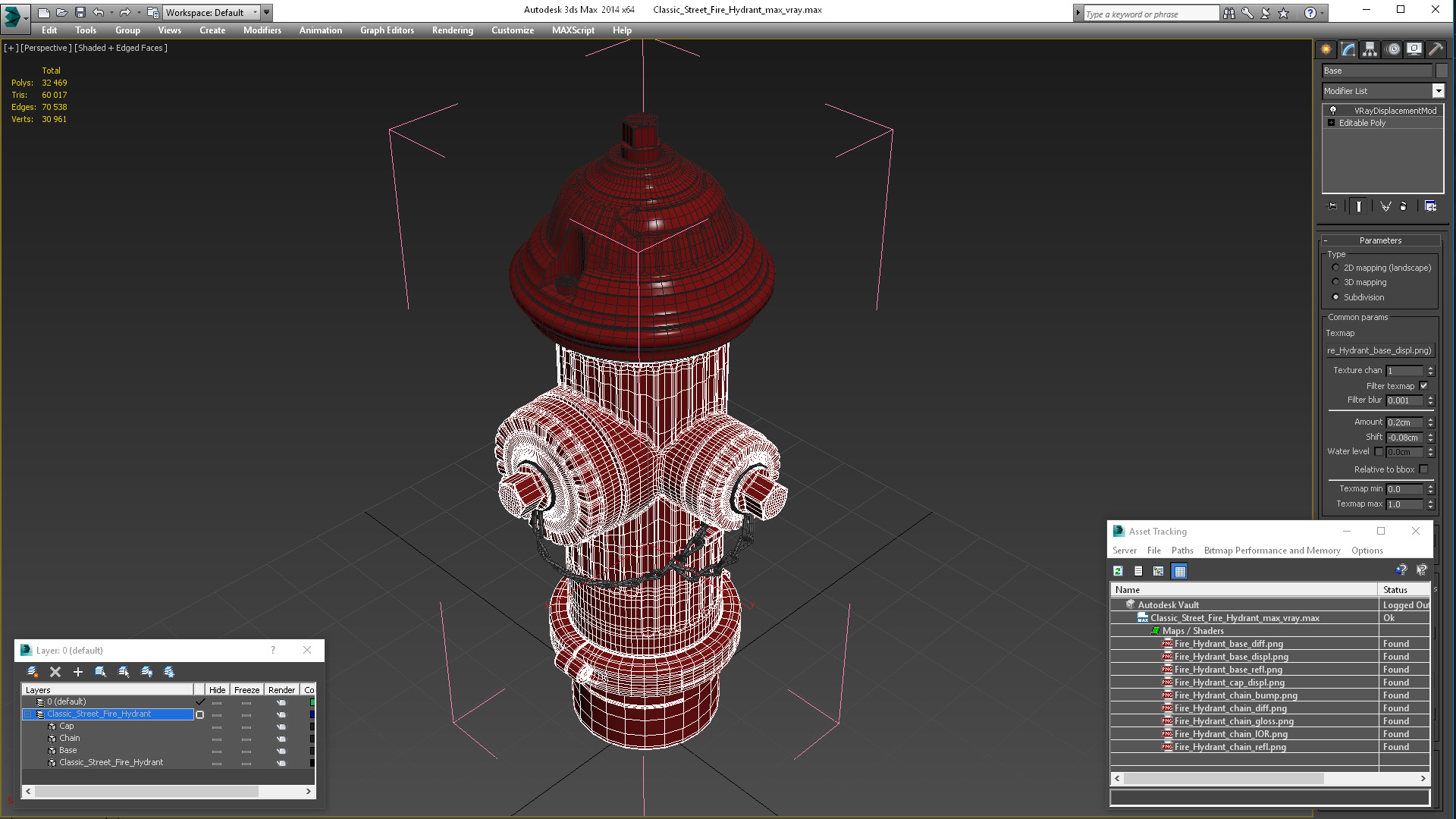Viewport: 1456px width, 819px height.
Task: Delete highlighted layer with X icon
Action: coord(55,672)
